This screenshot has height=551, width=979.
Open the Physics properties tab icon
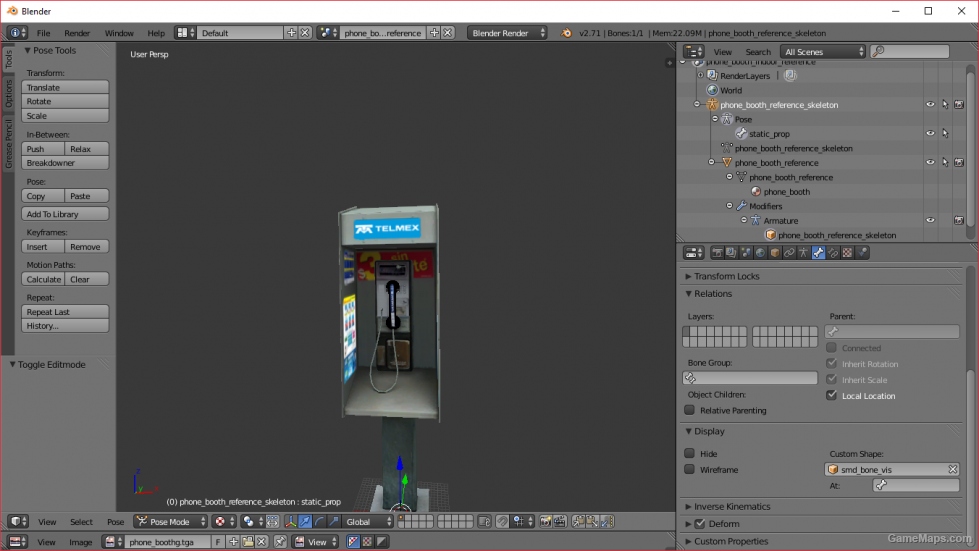pos(862,253)
